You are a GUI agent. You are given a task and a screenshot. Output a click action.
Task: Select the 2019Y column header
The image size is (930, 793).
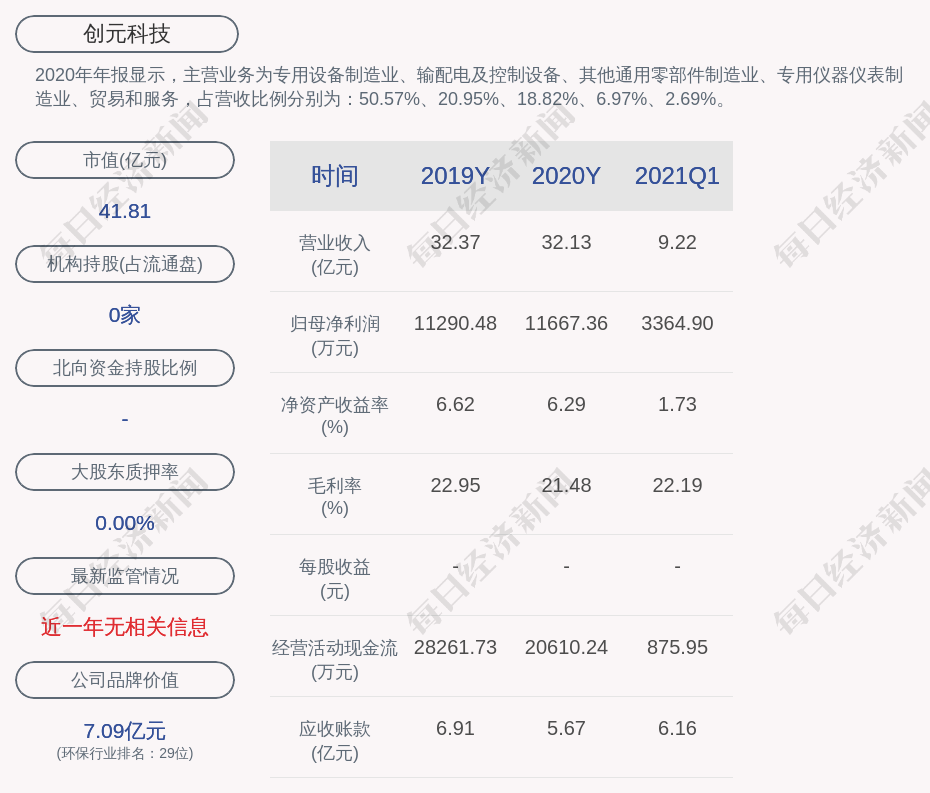tap(455, 176)
